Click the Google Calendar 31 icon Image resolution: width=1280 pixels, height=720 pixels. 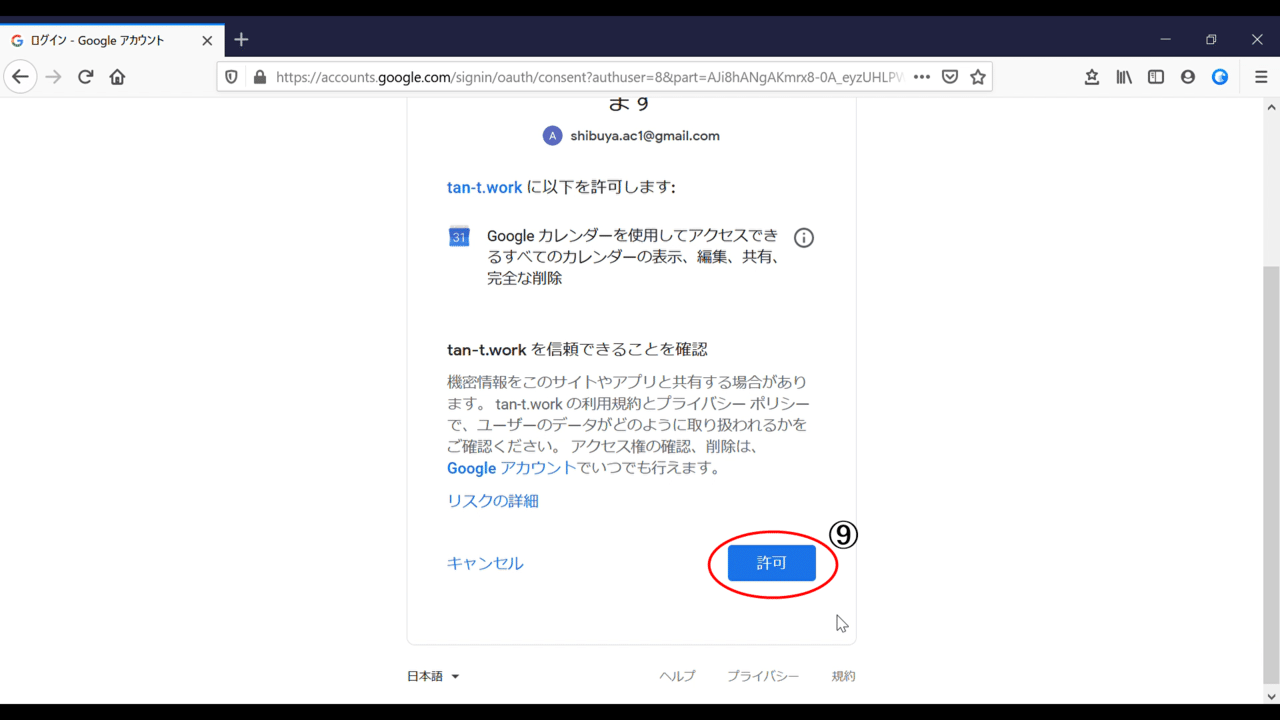point(459,236)
